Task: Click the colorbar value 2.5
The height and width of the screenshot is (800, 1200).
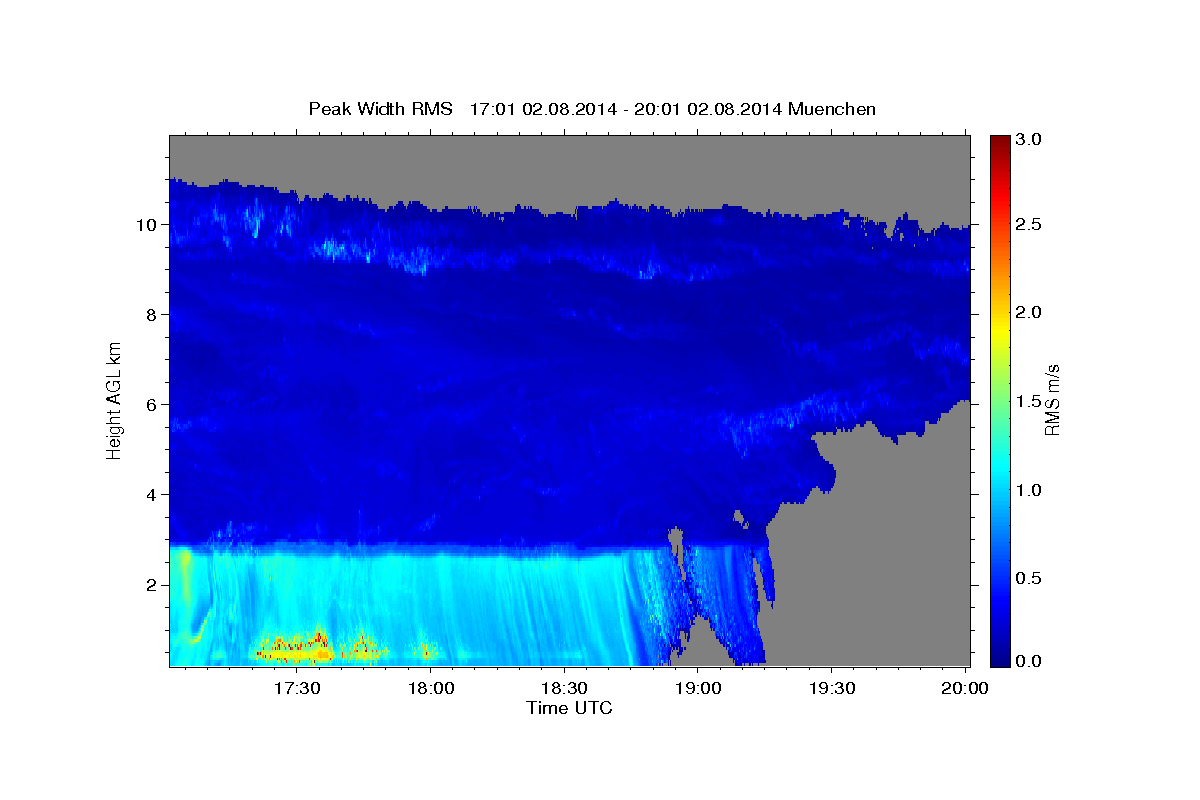Action: (1029, 225)
